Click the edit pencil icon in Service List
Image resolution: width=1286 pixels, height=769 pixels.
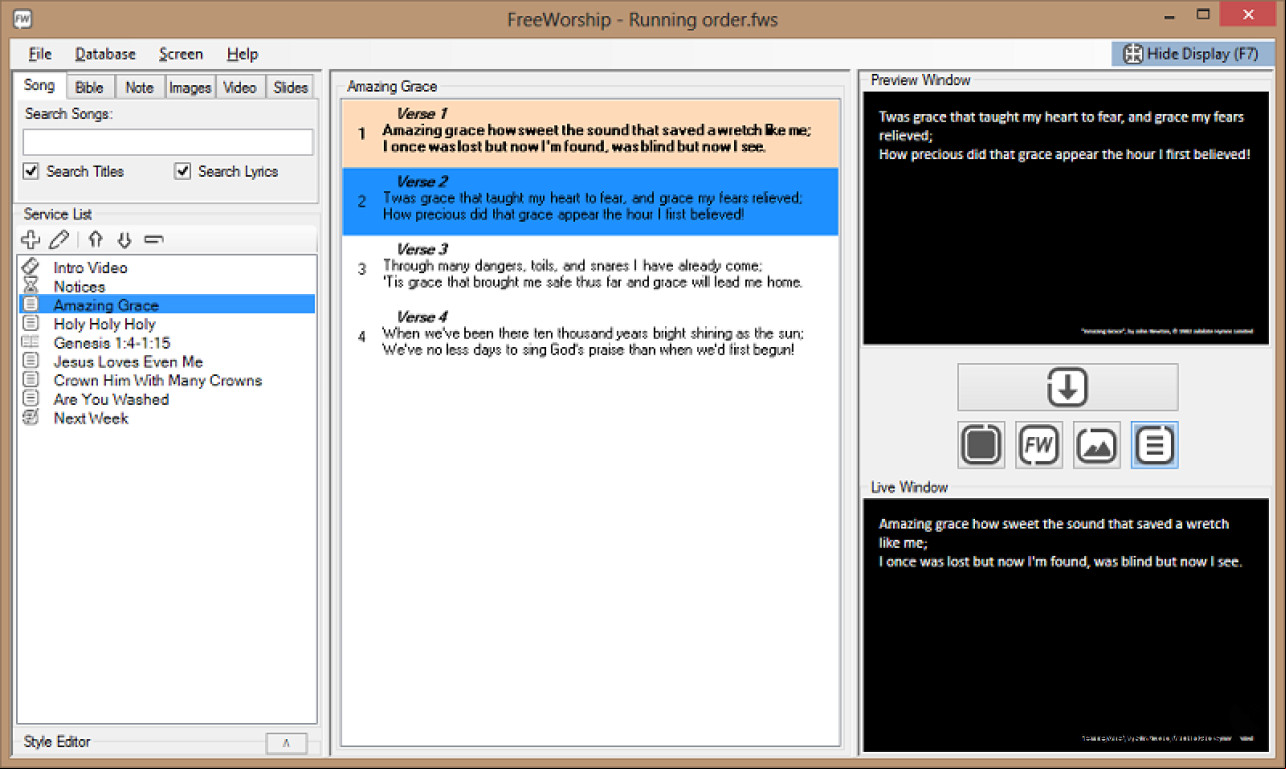[59, 239]
